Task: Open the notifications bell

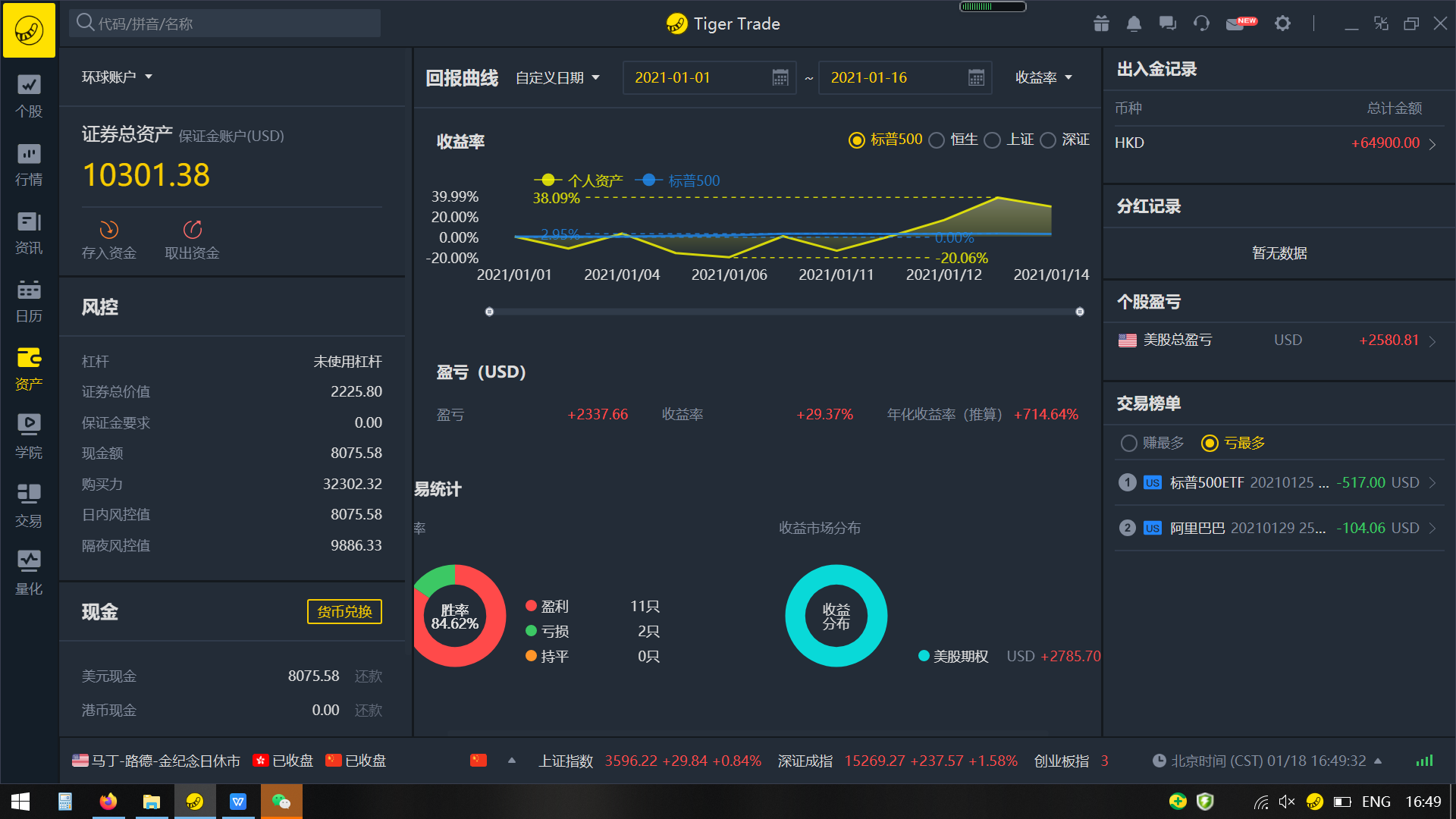Action: [x=1134, y=24]
